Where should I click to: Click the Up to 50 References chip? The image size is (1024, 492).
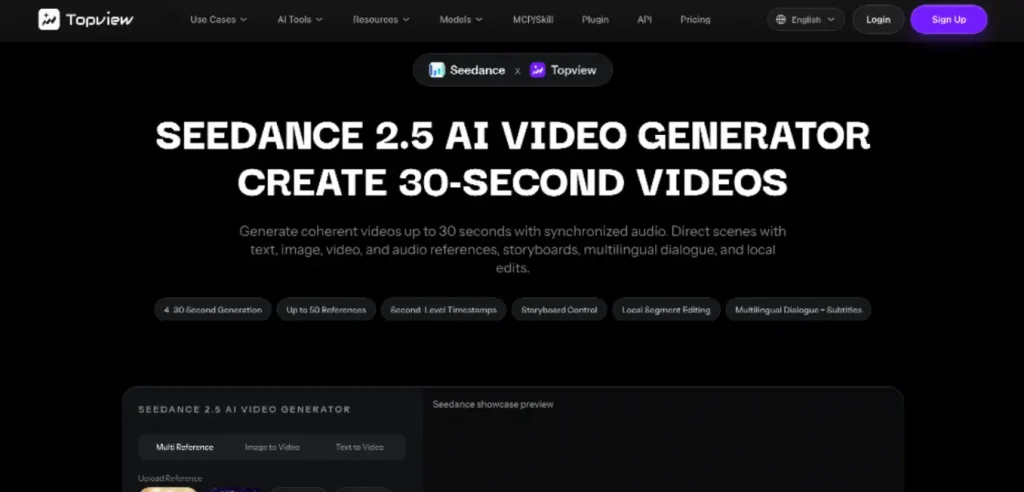click(326, 310)
